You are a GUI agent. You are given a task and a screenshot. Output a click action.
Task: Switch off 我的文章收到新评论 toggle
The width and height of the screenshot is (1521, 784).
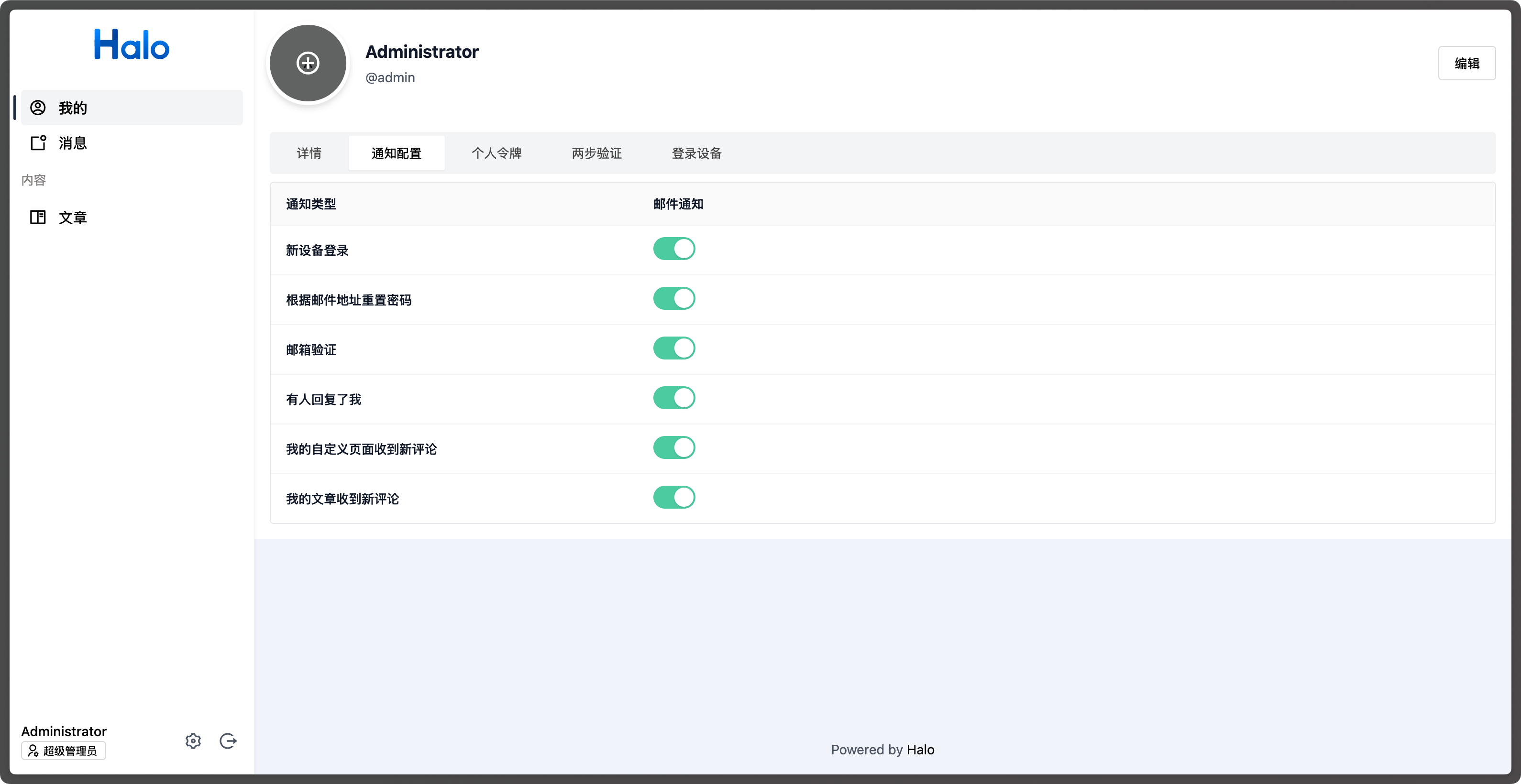pyautogui.click(x=674, y=497)
